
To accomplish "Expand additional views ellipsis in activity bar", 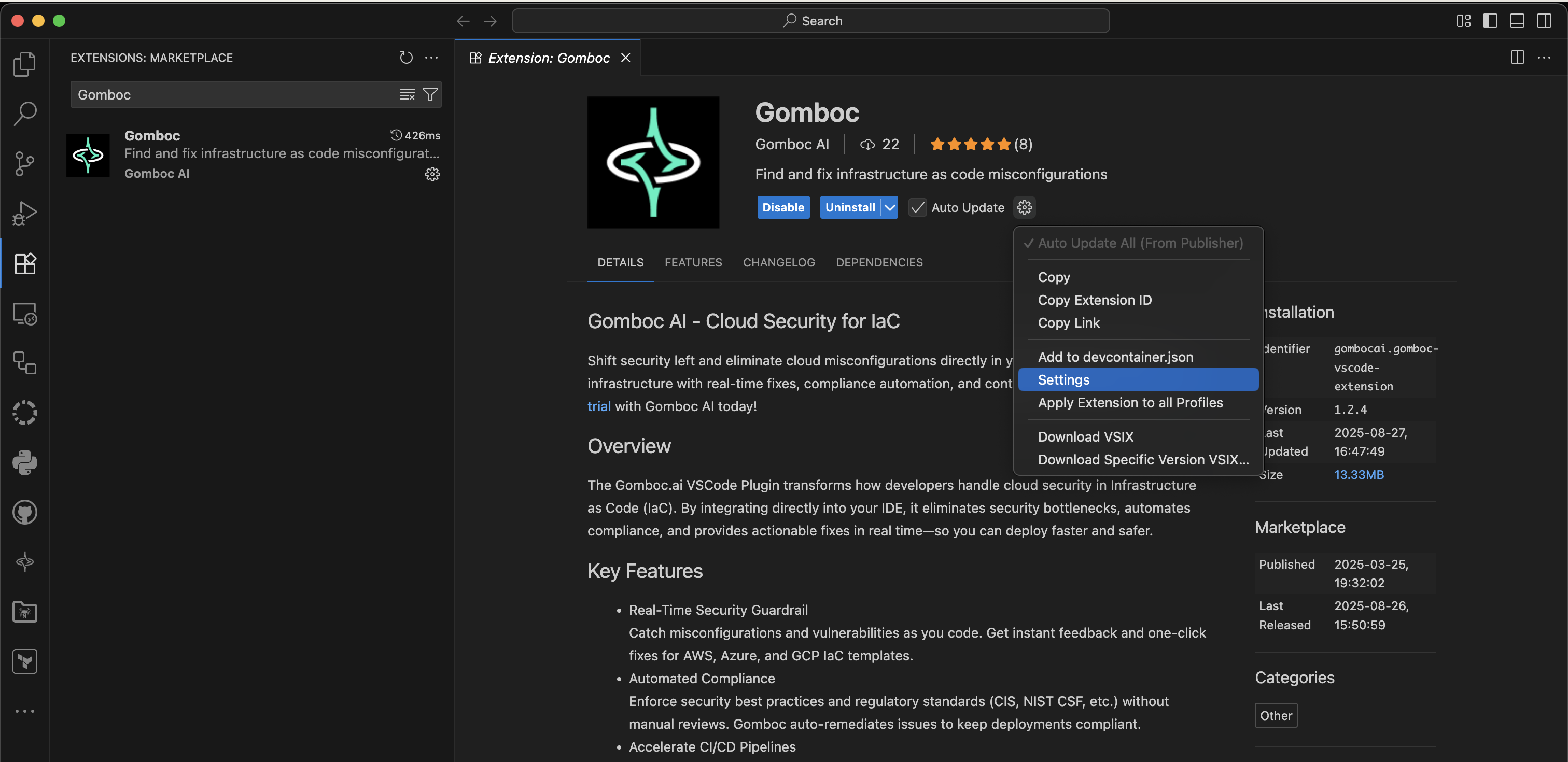I will pyautogui.click(x=24, y=711).
